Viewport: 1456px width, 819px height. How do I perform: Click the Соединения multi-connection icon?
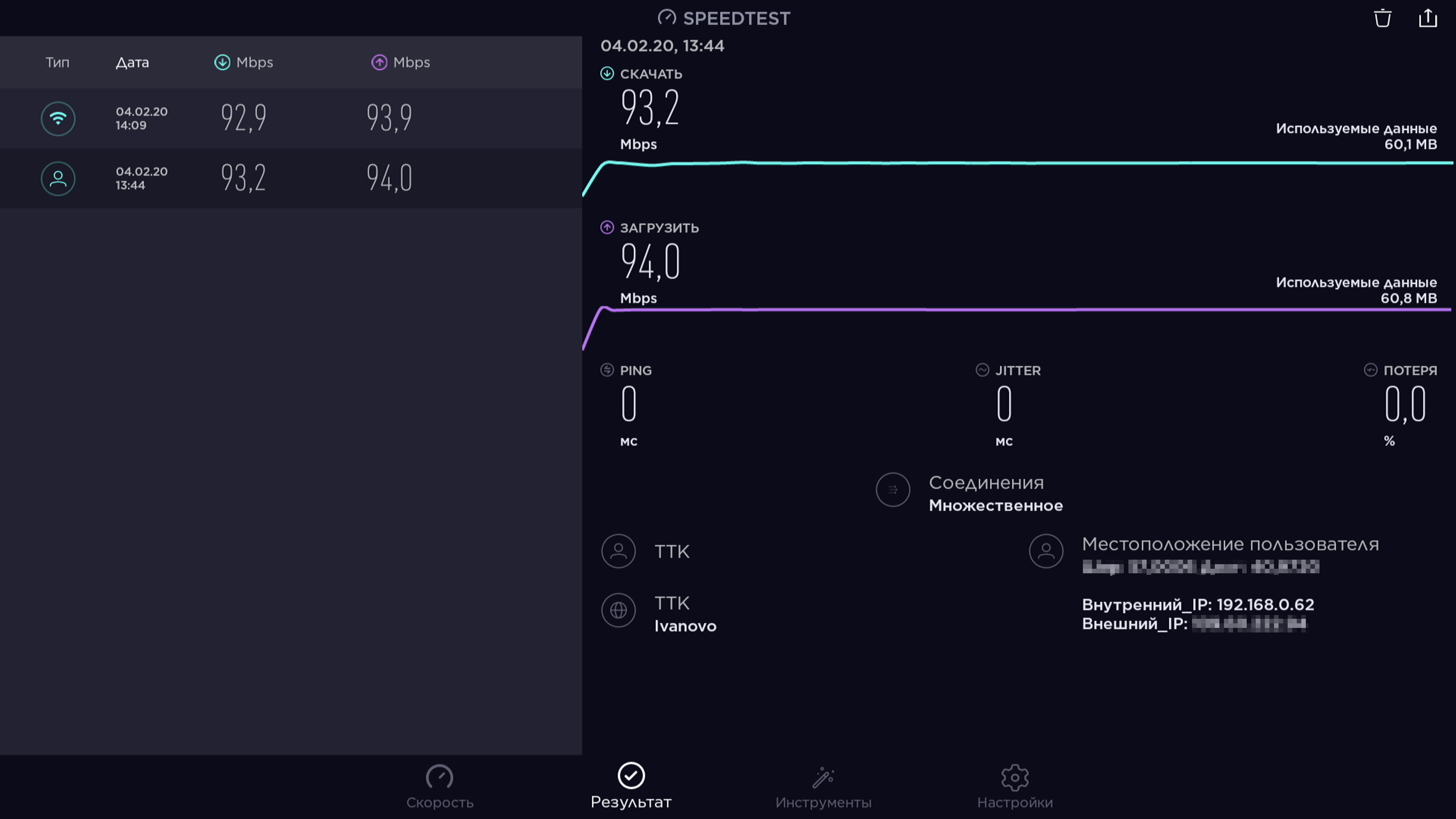(x=893, y=490)
